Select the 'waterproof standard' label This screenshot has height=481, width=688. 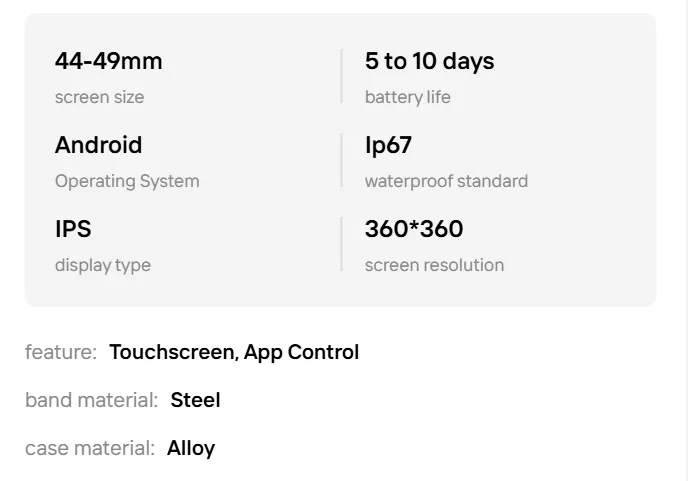coord(446,181)
